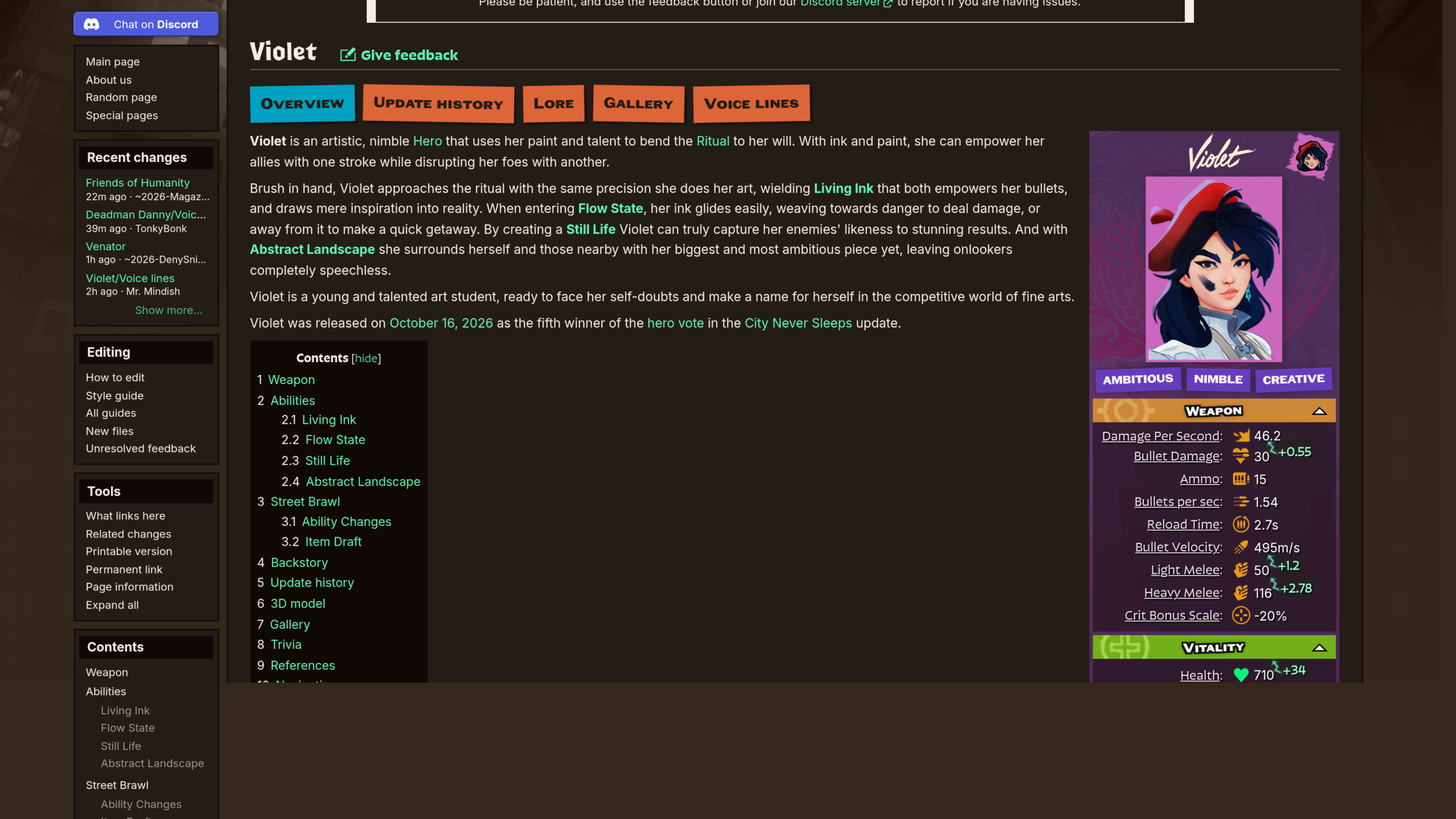Open What links here tool
1456x819 pixels.
pyautogui.click(x=125, y=516)
